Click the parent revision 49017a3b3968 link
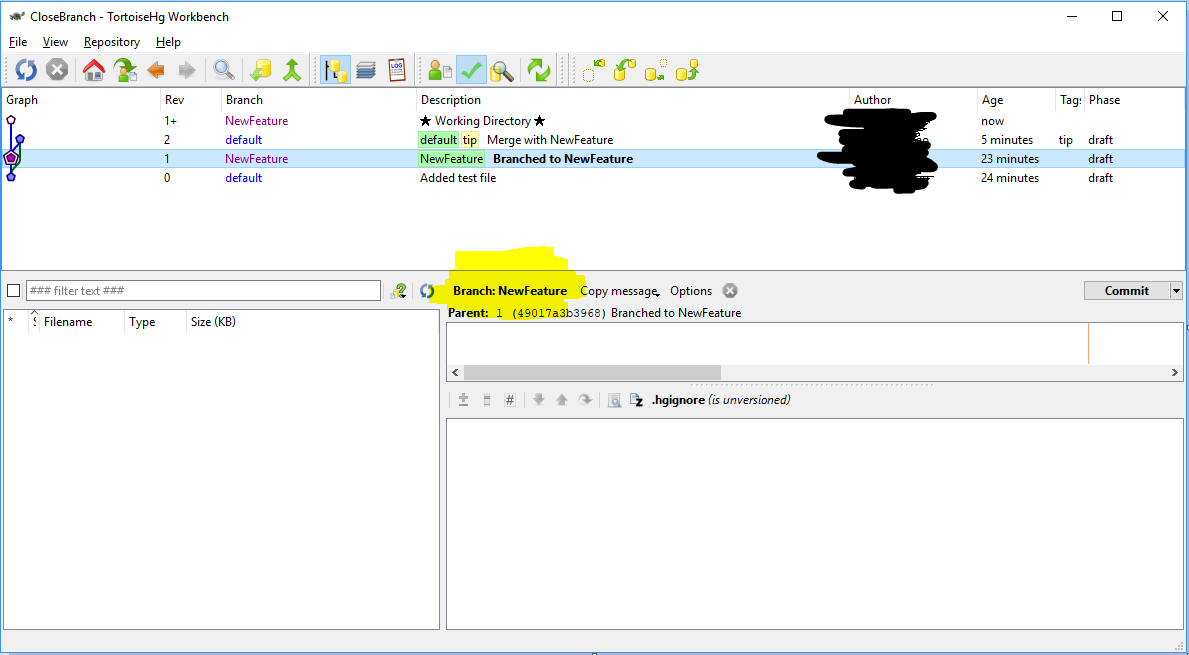This screenshot has height=655, width=1189. [x=559, y=313]
